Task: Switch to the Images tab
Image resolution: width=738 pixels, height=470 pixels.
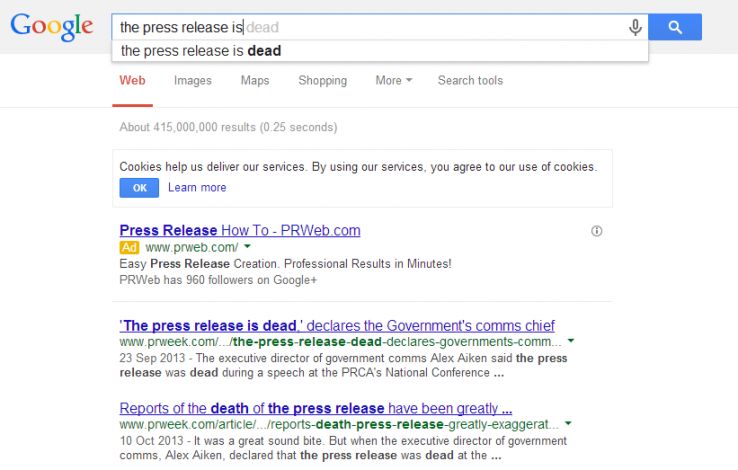Action: pos(192,81)
